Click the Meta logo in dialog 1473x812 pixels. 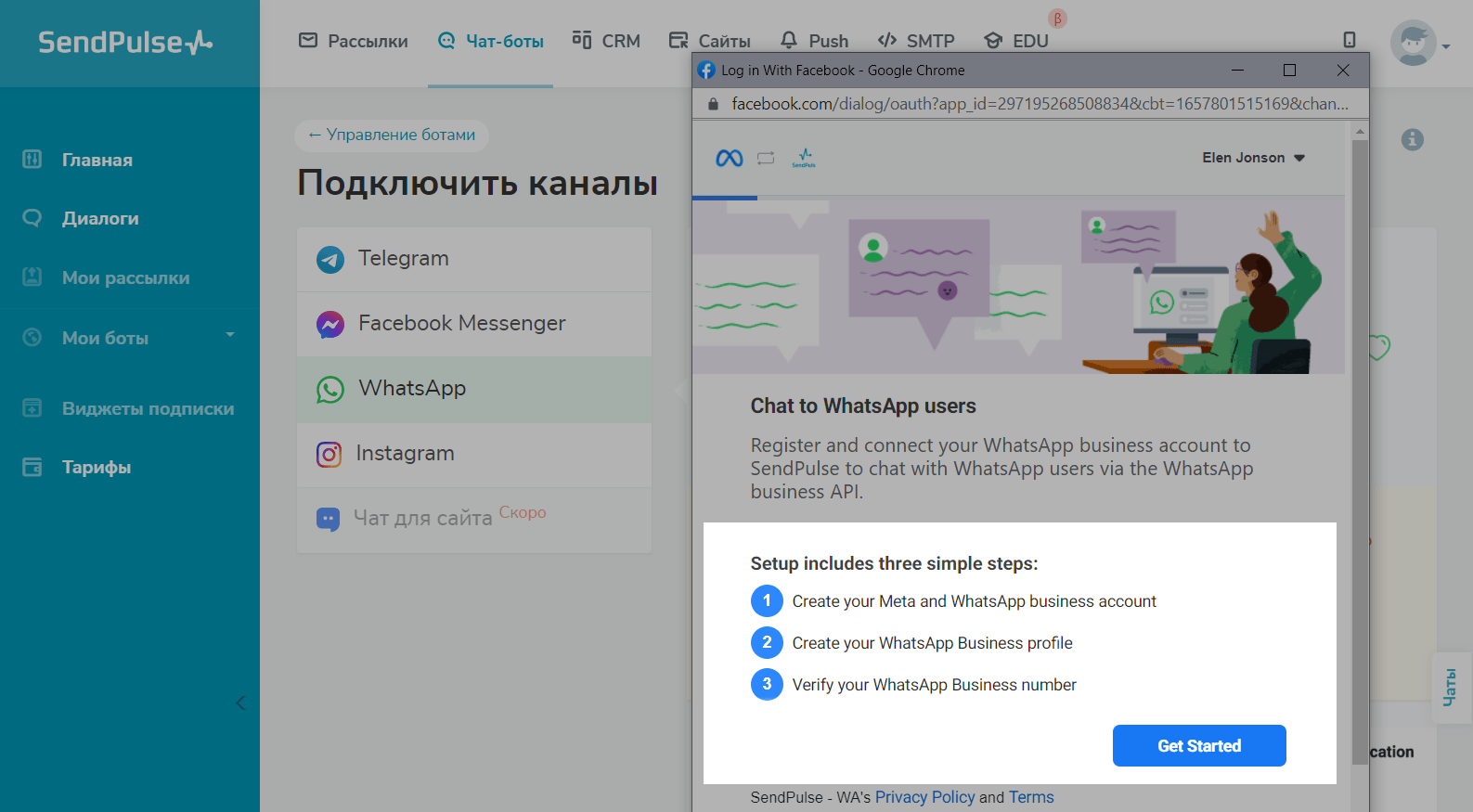[x=729, y=159]
